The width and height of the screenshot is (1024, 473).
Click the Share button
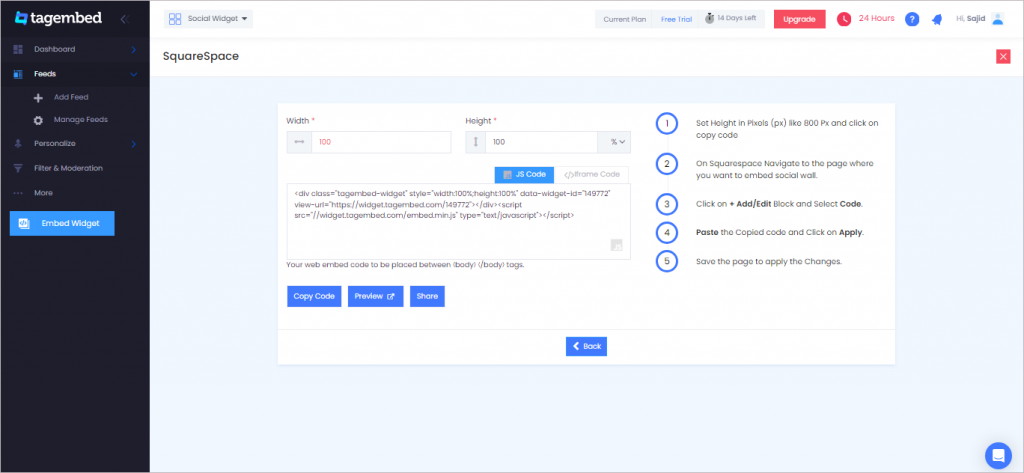click(427, 296)
